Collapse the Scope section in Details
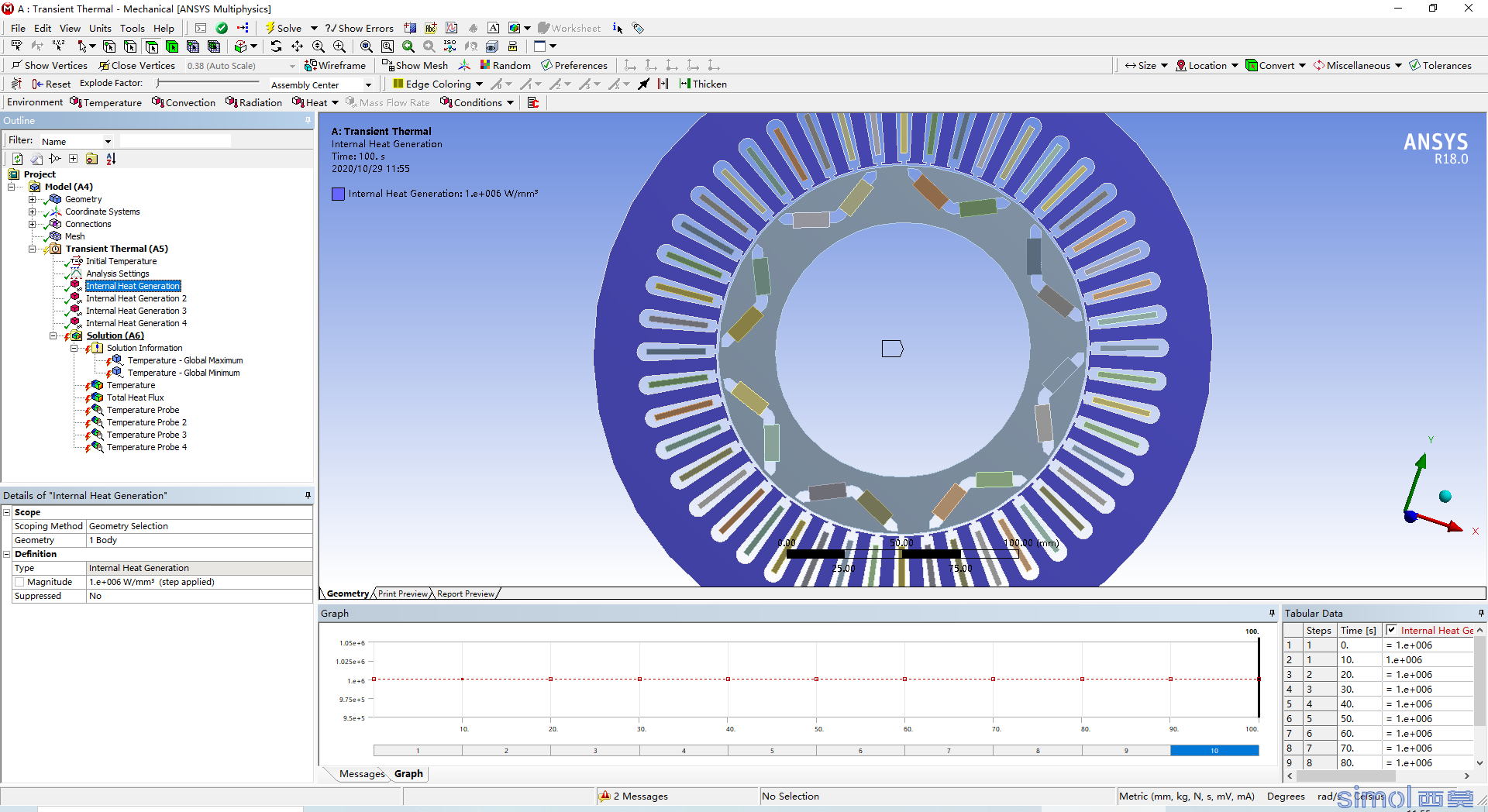Image resolution: width=1488 pixels, height=812 pixels. 7,512
